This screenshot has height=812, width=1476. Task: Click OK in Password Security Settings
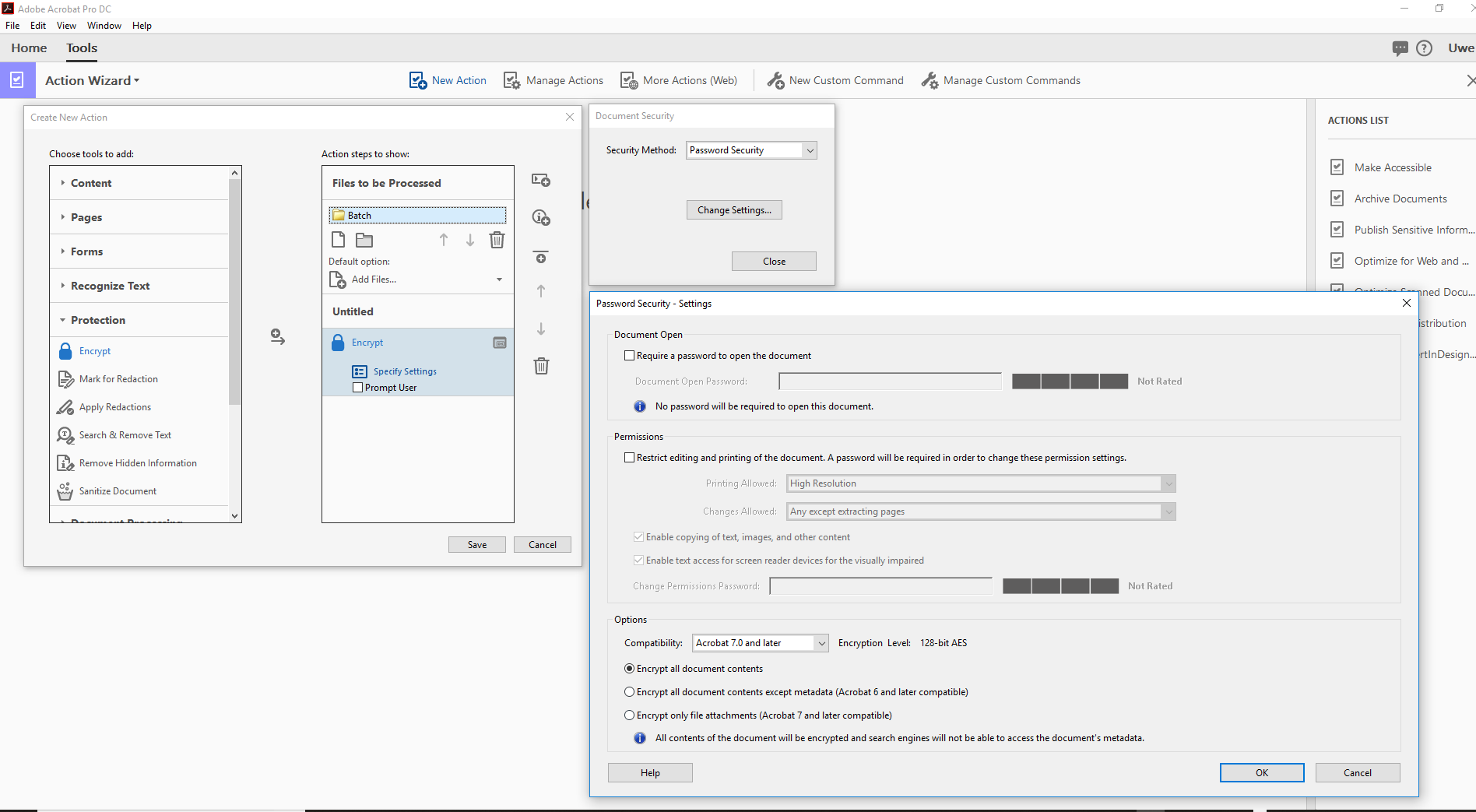pyautogui.click(x=1262, y=773)
